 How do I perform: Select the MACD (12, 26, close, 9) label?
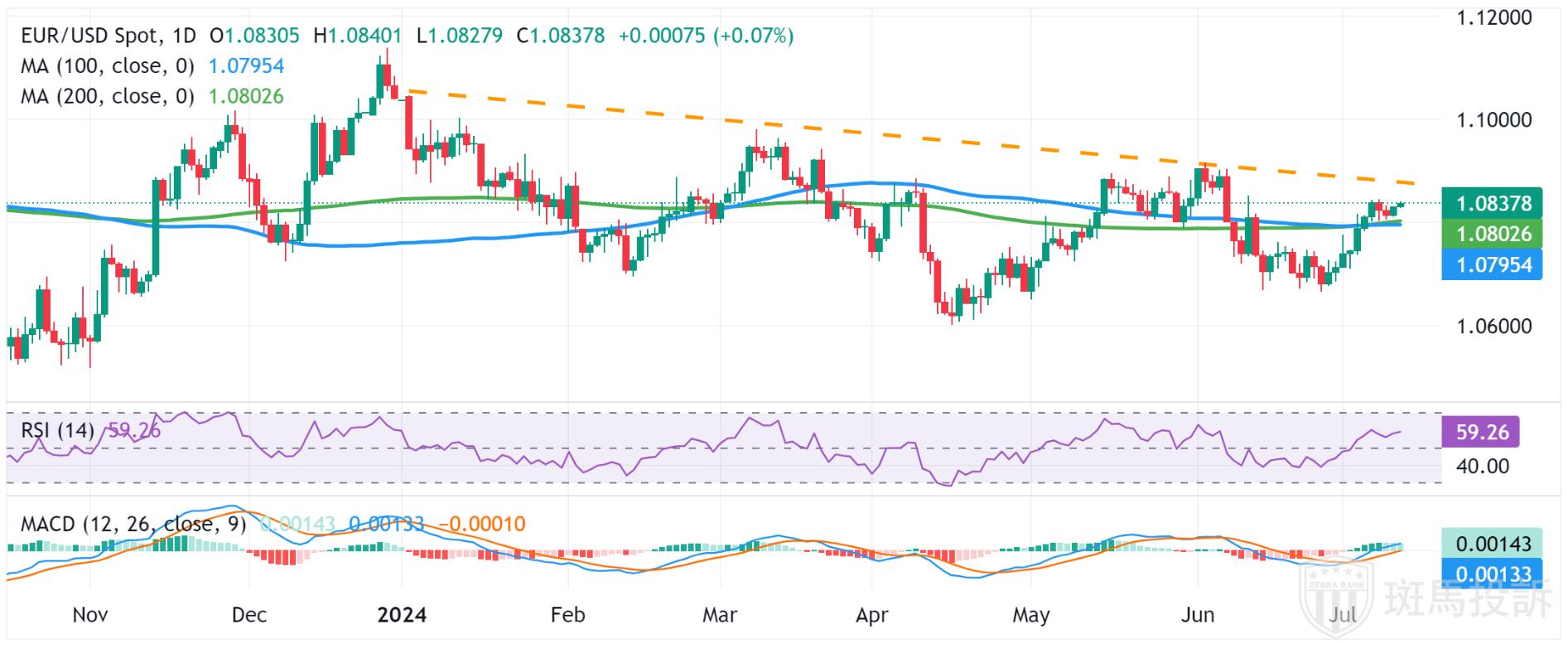pos(133,524)
